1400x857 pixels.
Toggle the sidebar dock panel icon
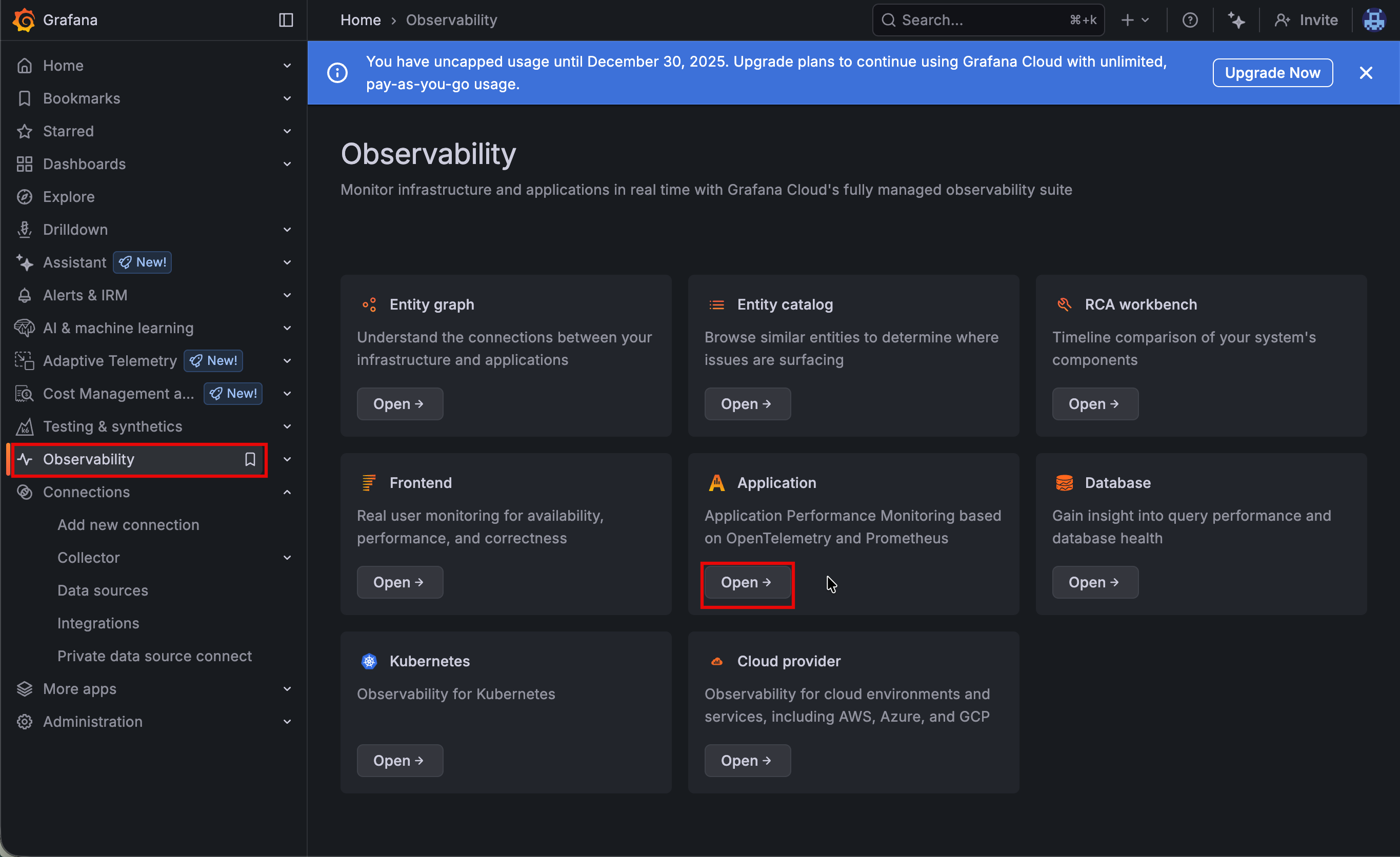(x=286, y=20)
